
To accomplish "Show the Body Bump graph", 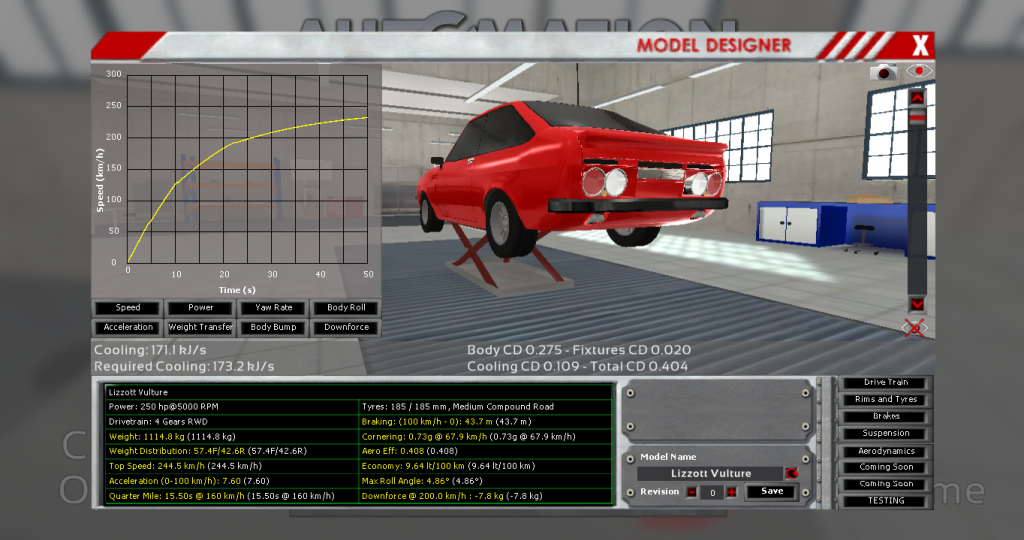I will (274, 327).
